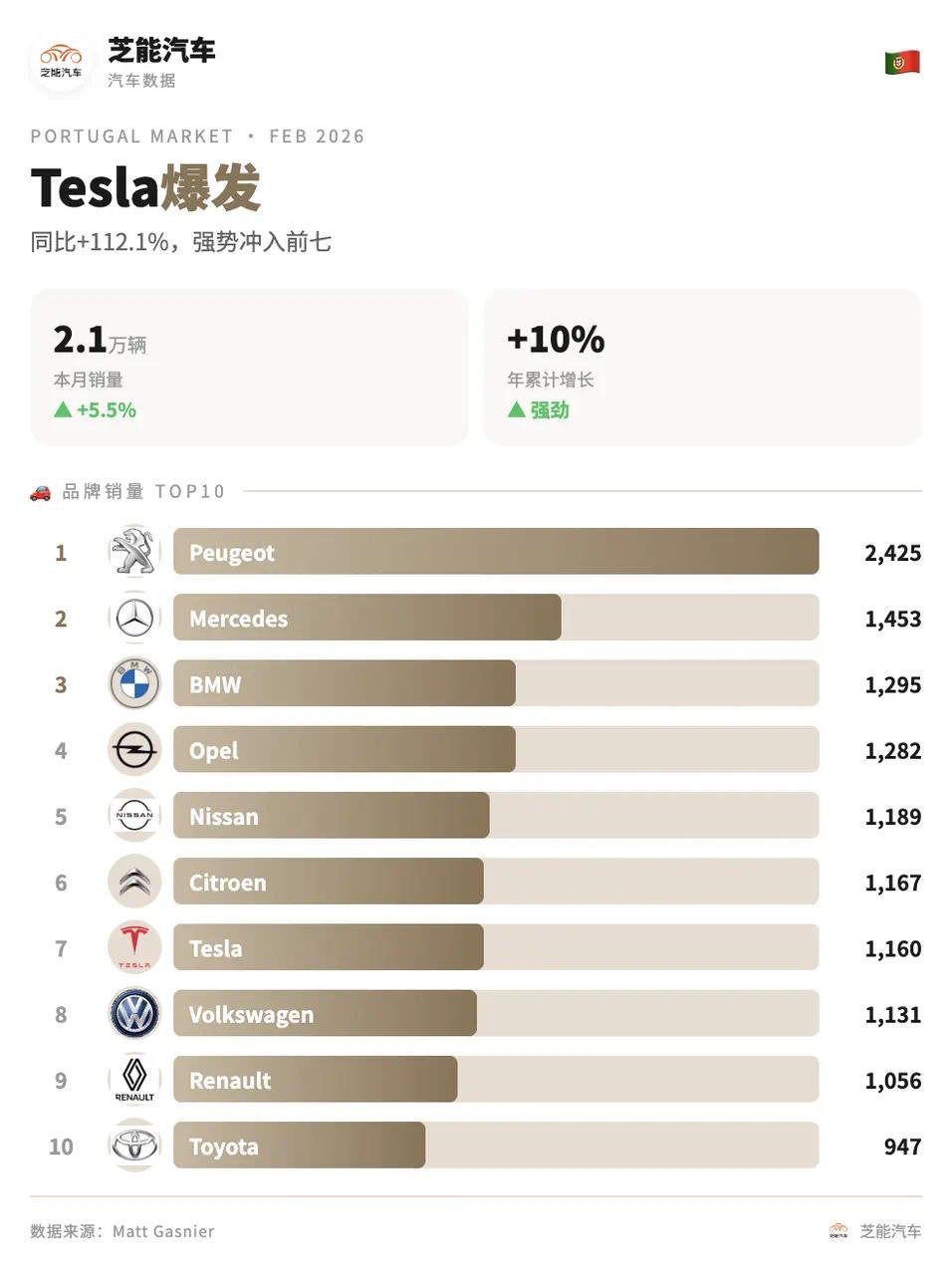The height and width of the screenshot is (1275, 952).
Task: Click the Toyota sales bar
Action: point(299,1146)
